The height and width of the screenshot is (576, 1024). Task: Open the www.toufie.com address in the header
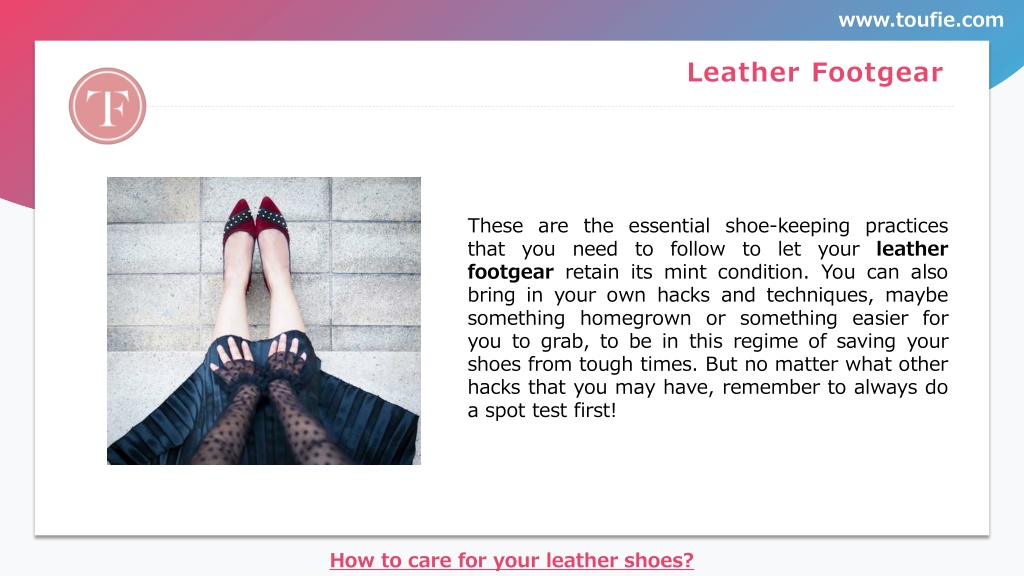click(x=921, y=20)
